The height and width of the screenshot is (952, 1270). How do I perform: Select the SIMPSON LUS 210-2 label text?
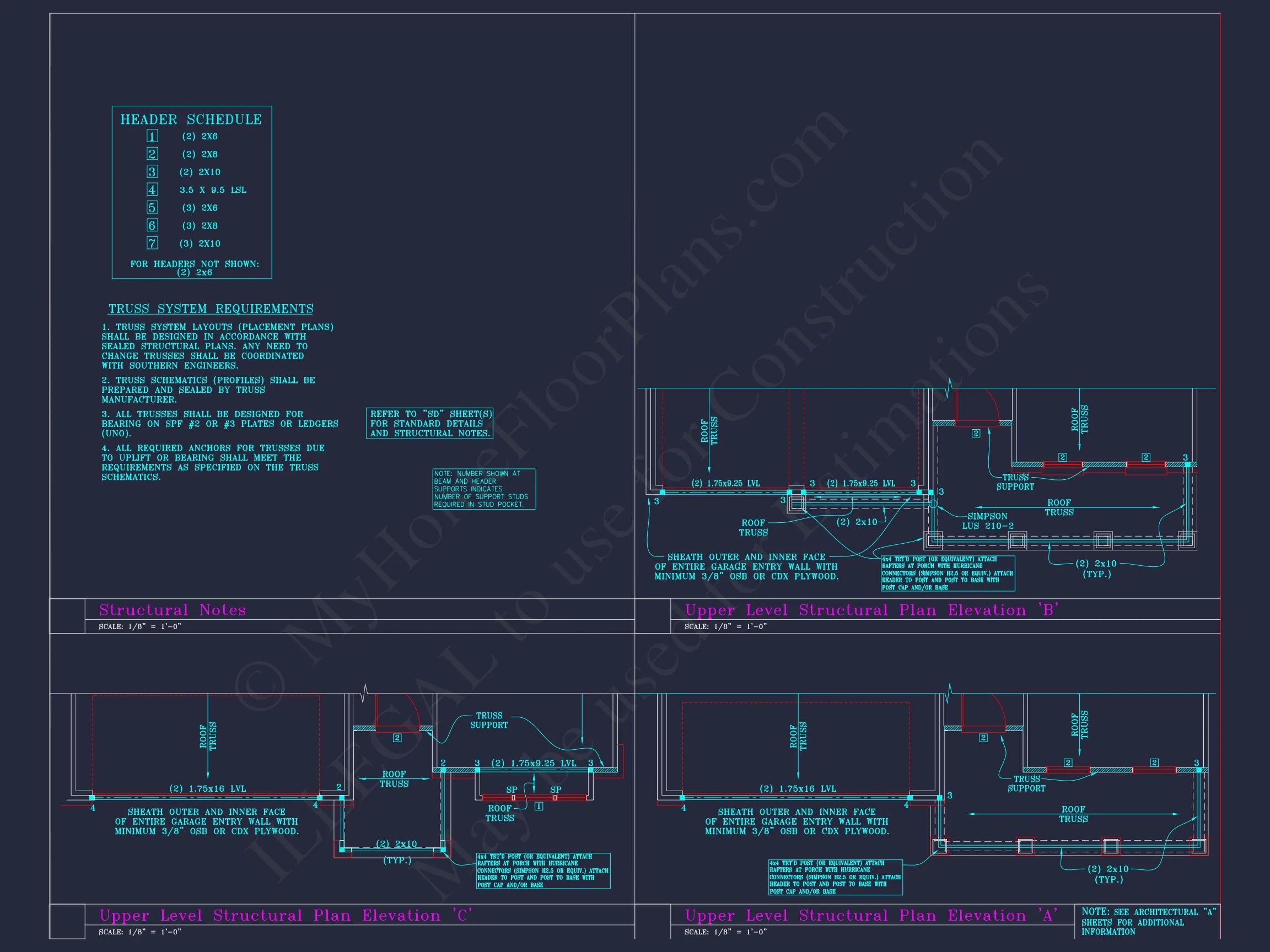[988, 521]
